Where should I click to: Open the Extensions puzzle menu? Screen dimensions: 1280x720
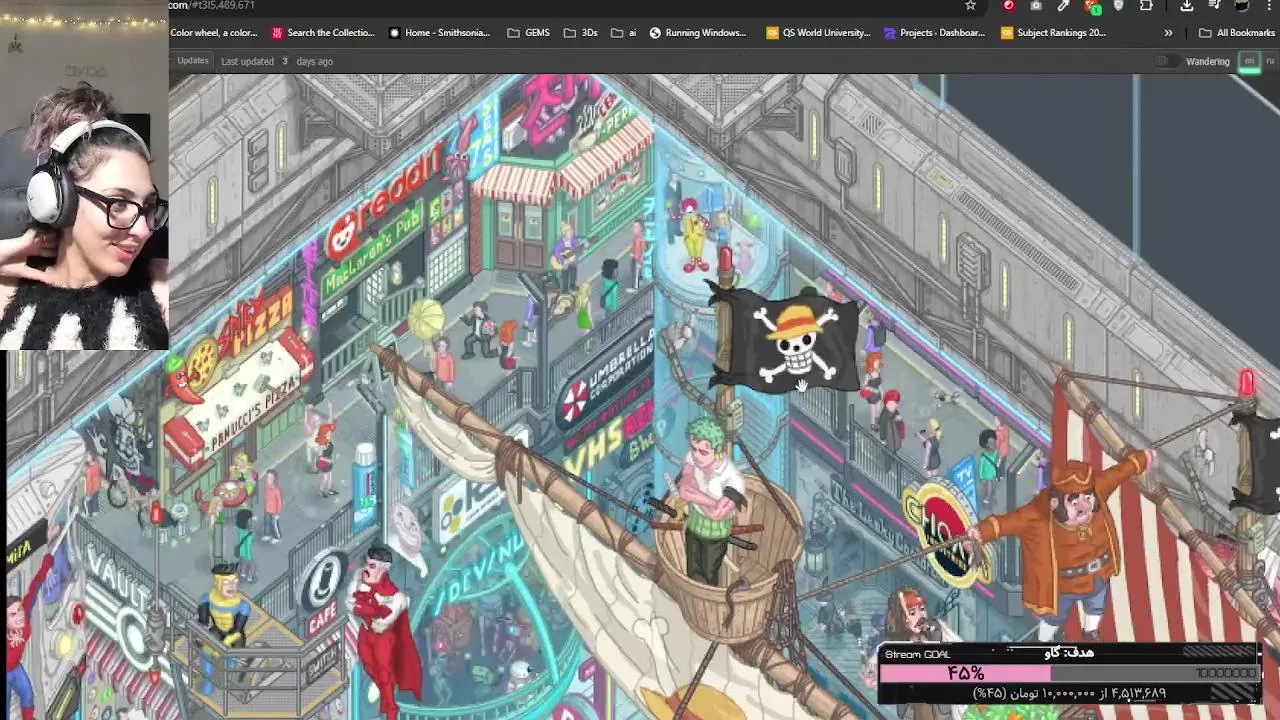[1146, 5]
